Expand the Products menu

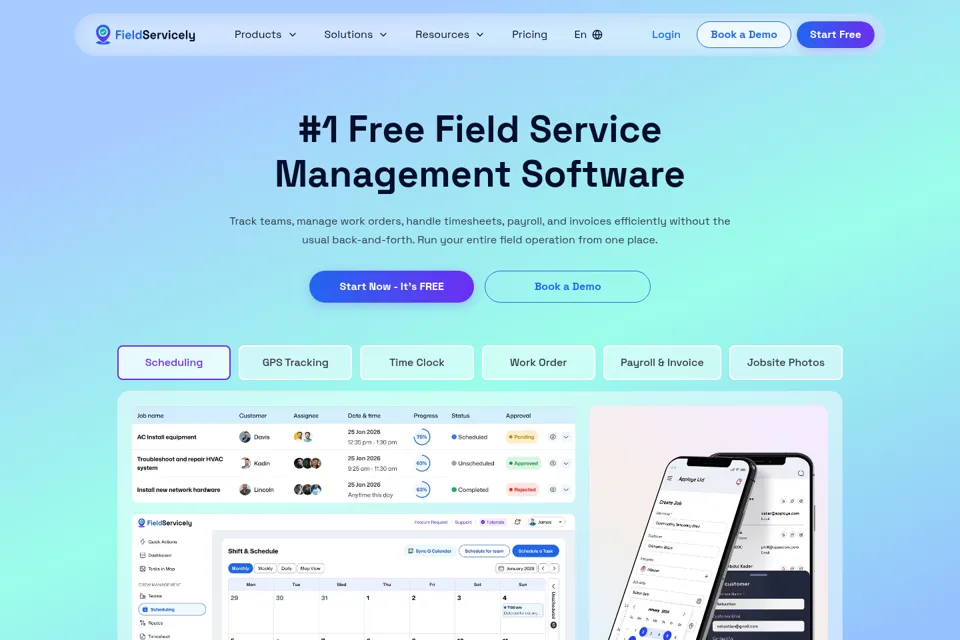pos(265,35)
